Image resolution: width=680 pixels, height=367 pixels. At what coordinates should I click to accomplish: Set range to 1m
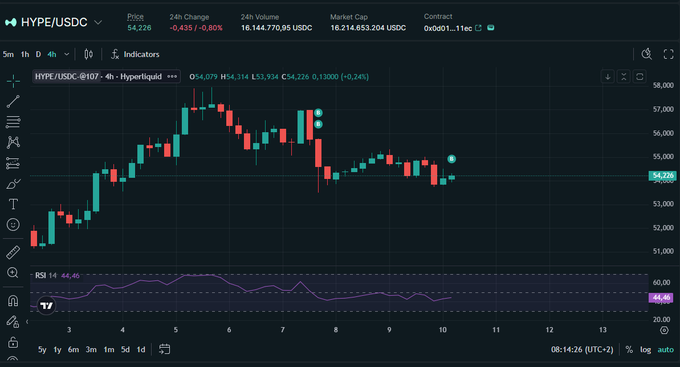click(109, 350)
